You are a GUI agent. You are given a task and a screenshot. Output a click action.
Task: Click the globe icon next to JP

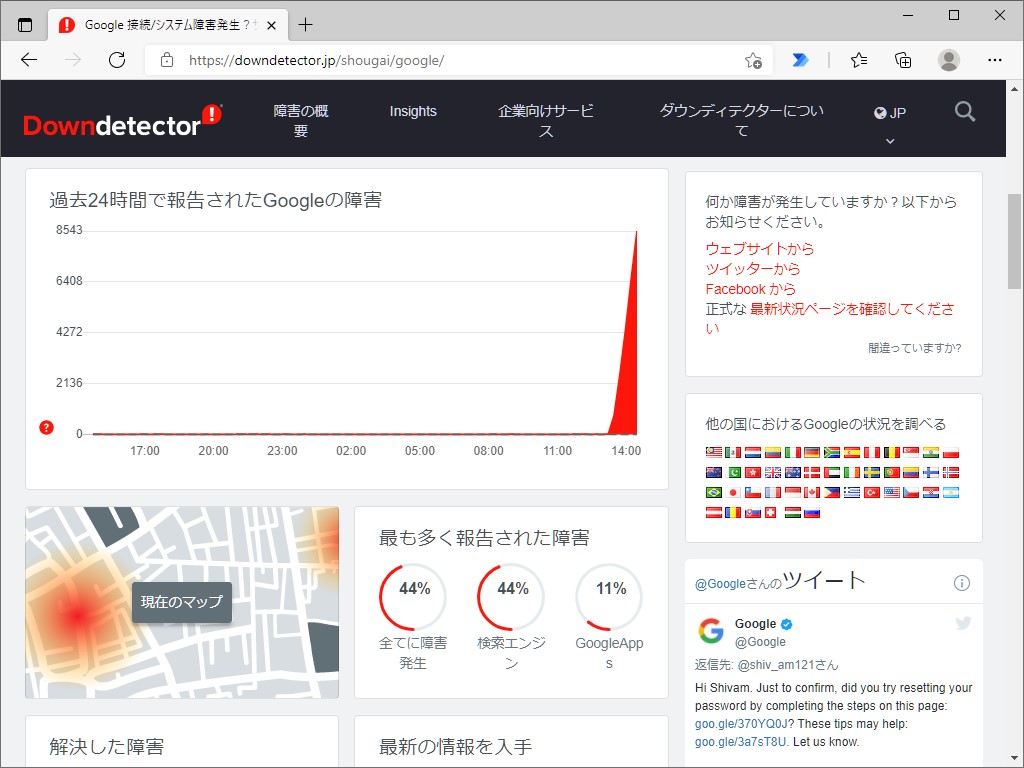(878, 111)
